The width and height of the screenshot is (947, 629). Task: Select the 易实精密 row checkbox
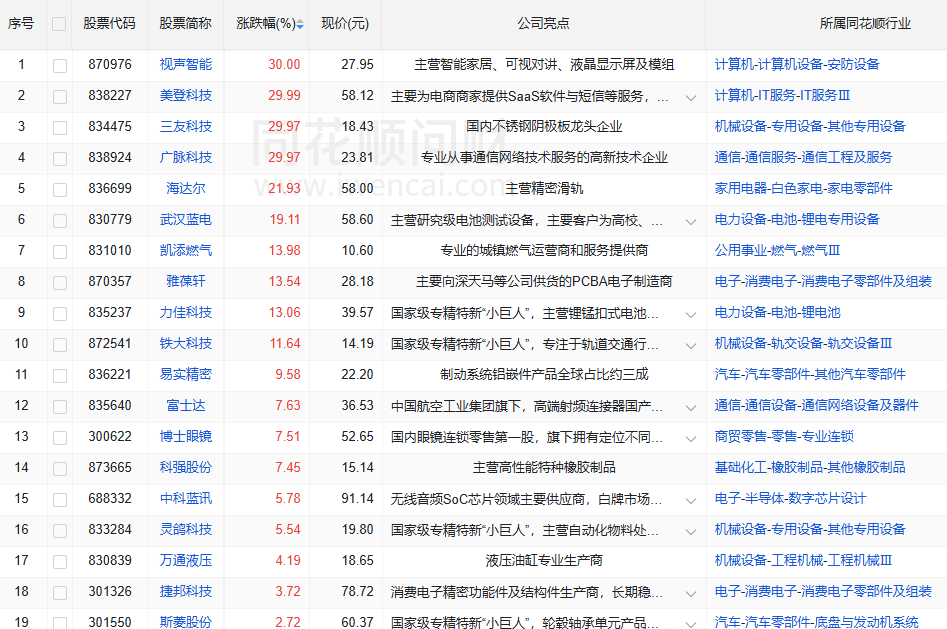tap(60, 376)
